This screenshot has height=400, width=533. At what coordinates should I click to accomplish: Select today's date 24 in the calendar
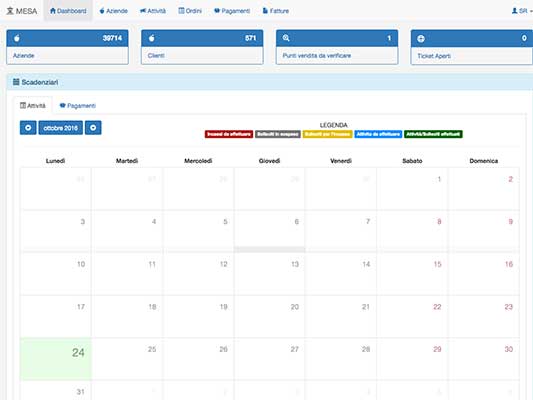(78, 352)
